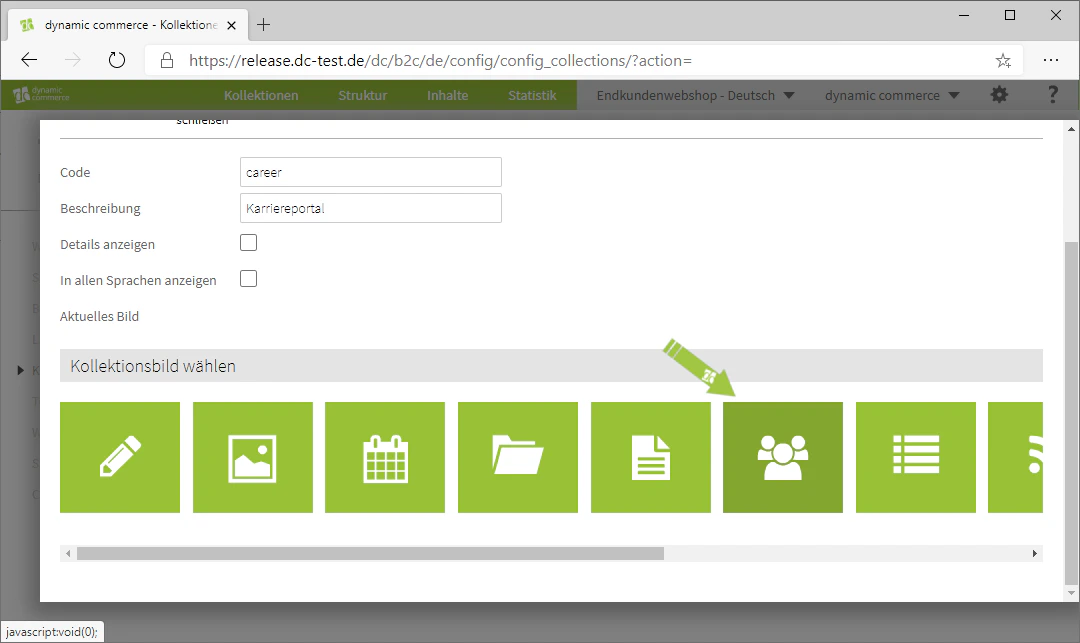Open help question mark icon
Viewport: 1080px width, 643px height.
click(x=1052, y=95)
